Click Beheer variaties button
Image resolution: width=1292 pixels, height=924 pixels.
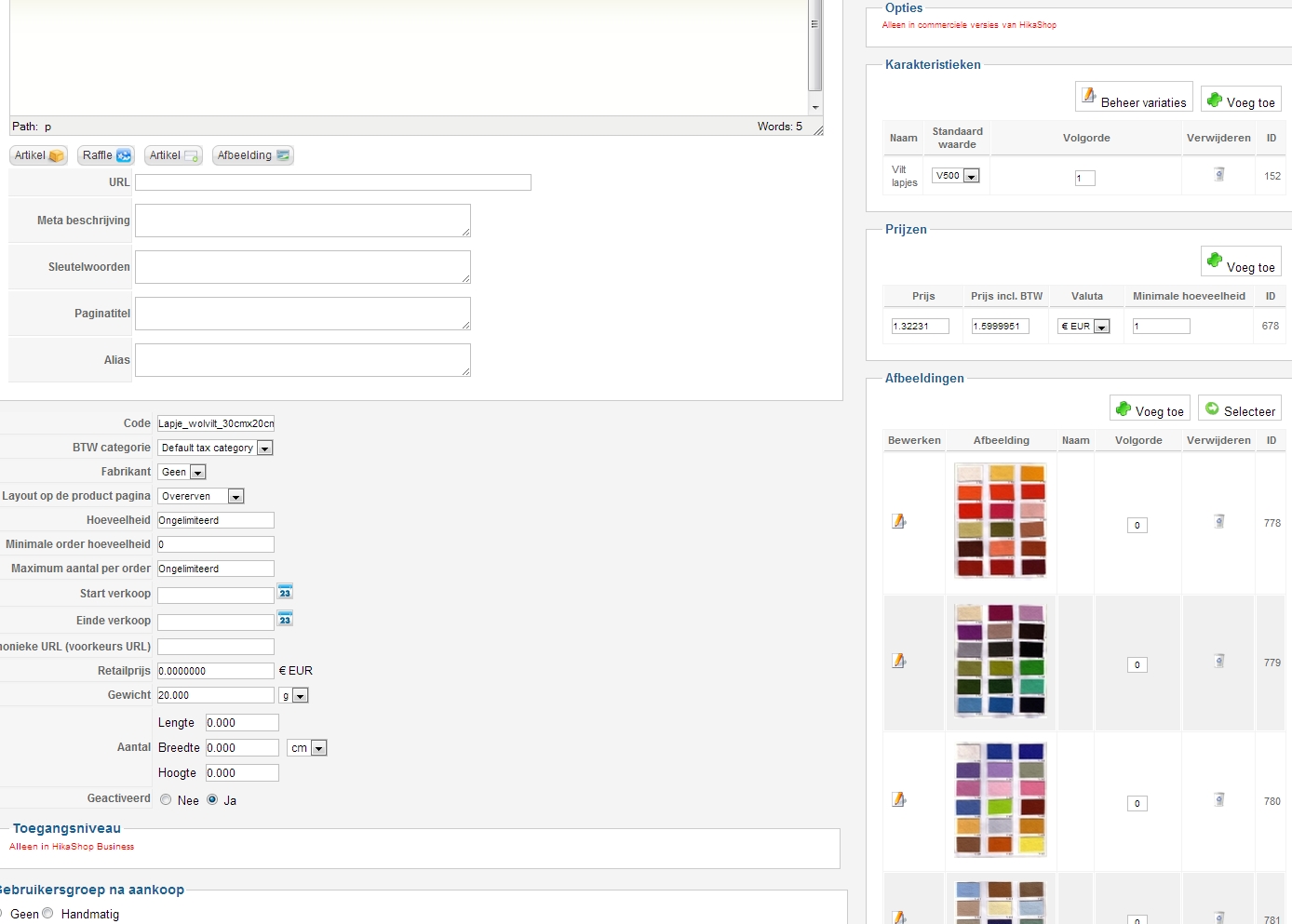1134,98
